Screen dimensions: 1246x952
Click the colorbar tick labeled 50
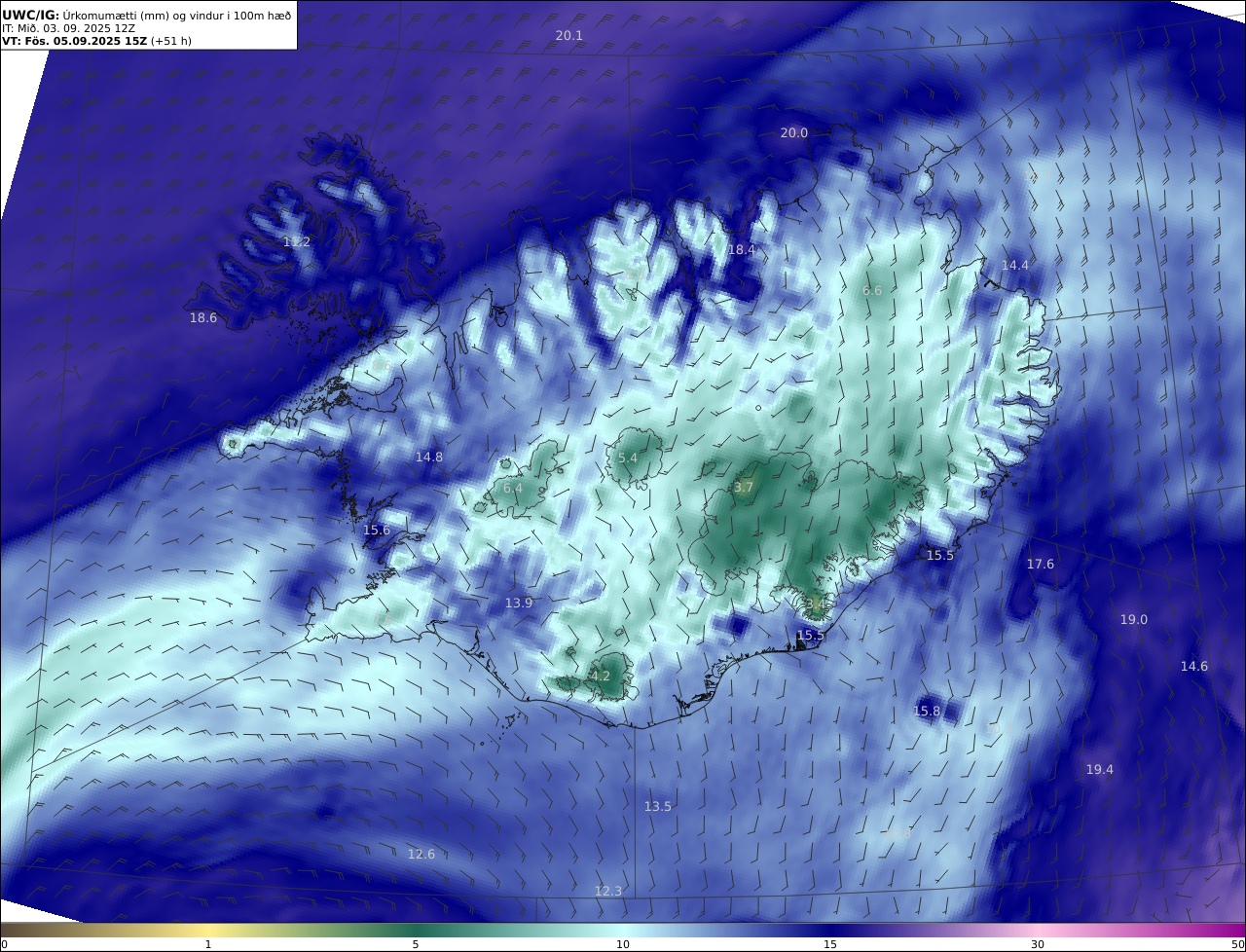click(1238, 944)
